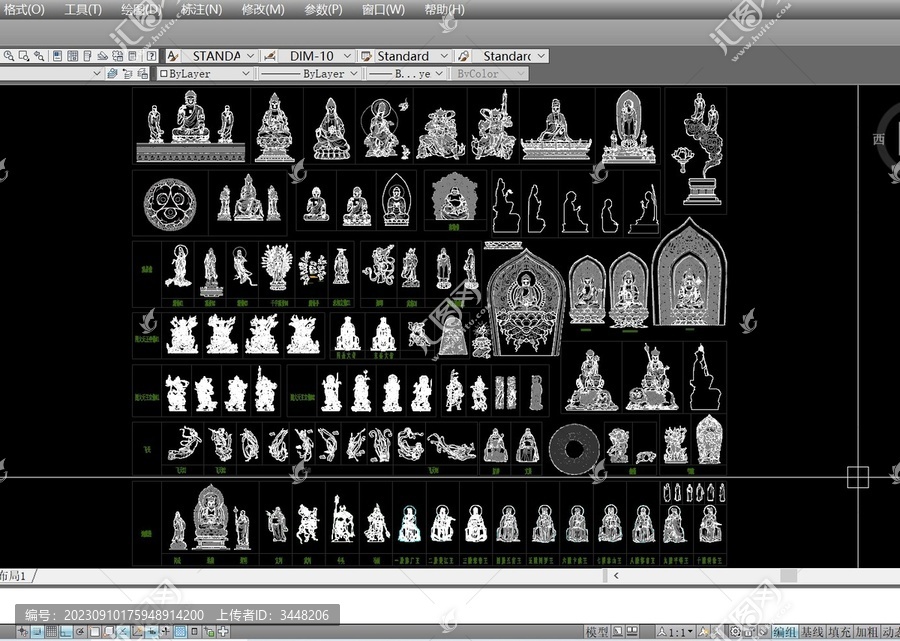Viewport: 900px width, 641px height.
Task: Open the Table Style manager icon
Action: tap(366, 56)
